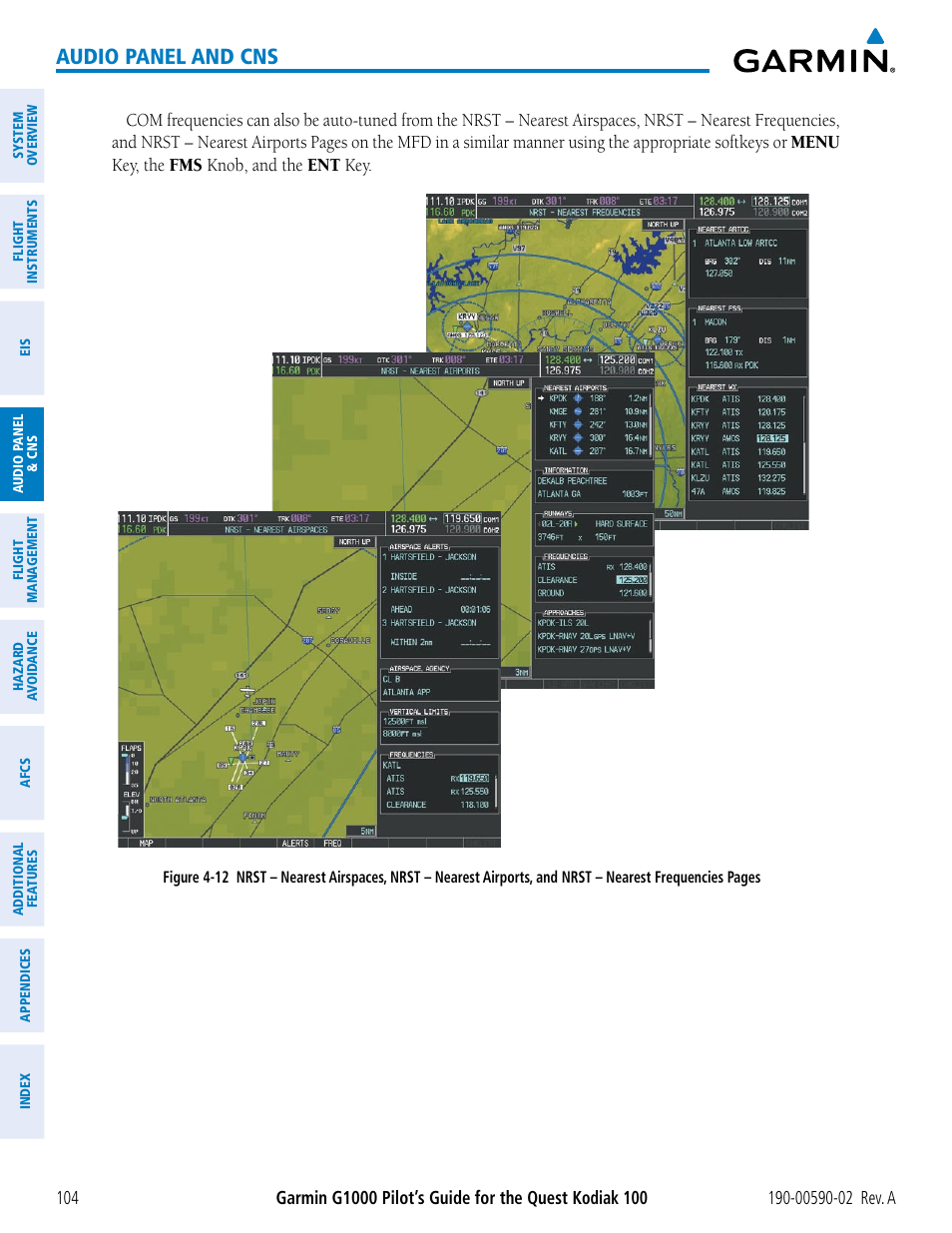Screen dimensions: 952x1233
Task: Click the ELEV trim indicator on Airspaces map
Action: 131,813
